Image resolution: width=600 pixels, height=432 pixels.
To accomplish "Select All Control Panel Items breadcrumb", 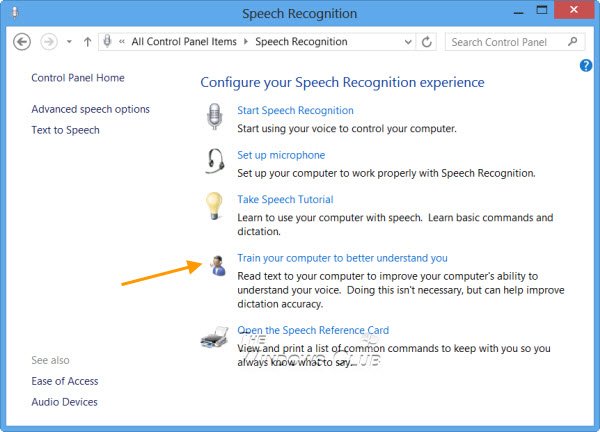I will (184, 42).
